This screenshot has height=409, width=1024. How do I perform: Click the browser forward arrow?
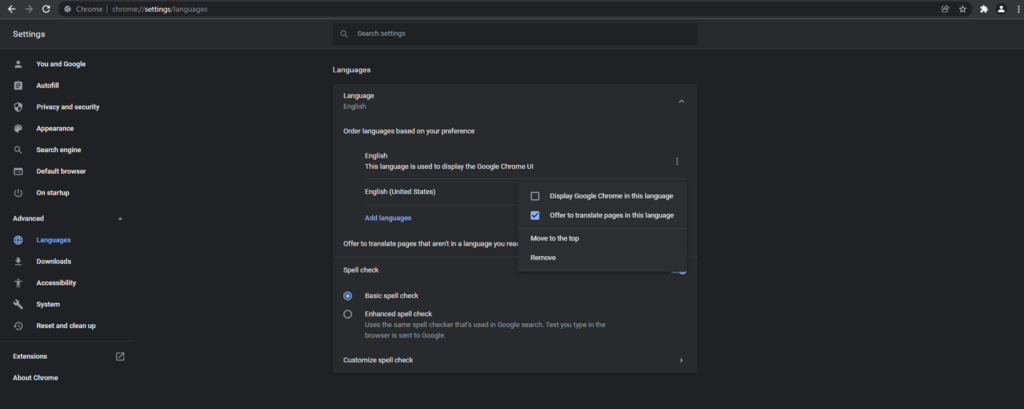[x=28, y=9]
